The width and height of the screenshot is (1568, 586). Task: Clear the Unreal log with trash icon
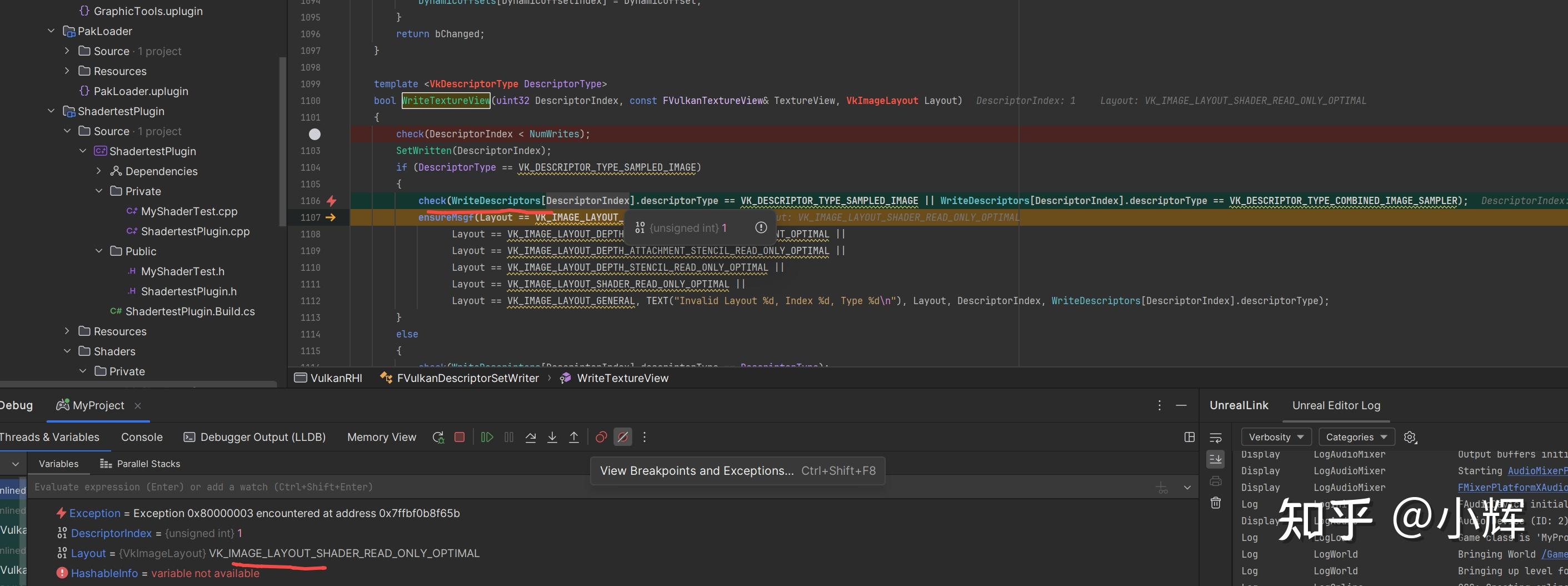pyautogui.click(x=1216, y=503)
